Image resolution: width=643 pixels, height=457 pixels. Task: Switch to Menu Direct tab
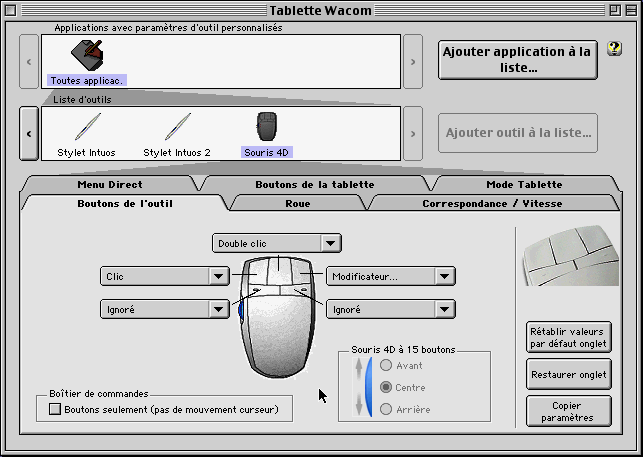coord(110,184)
